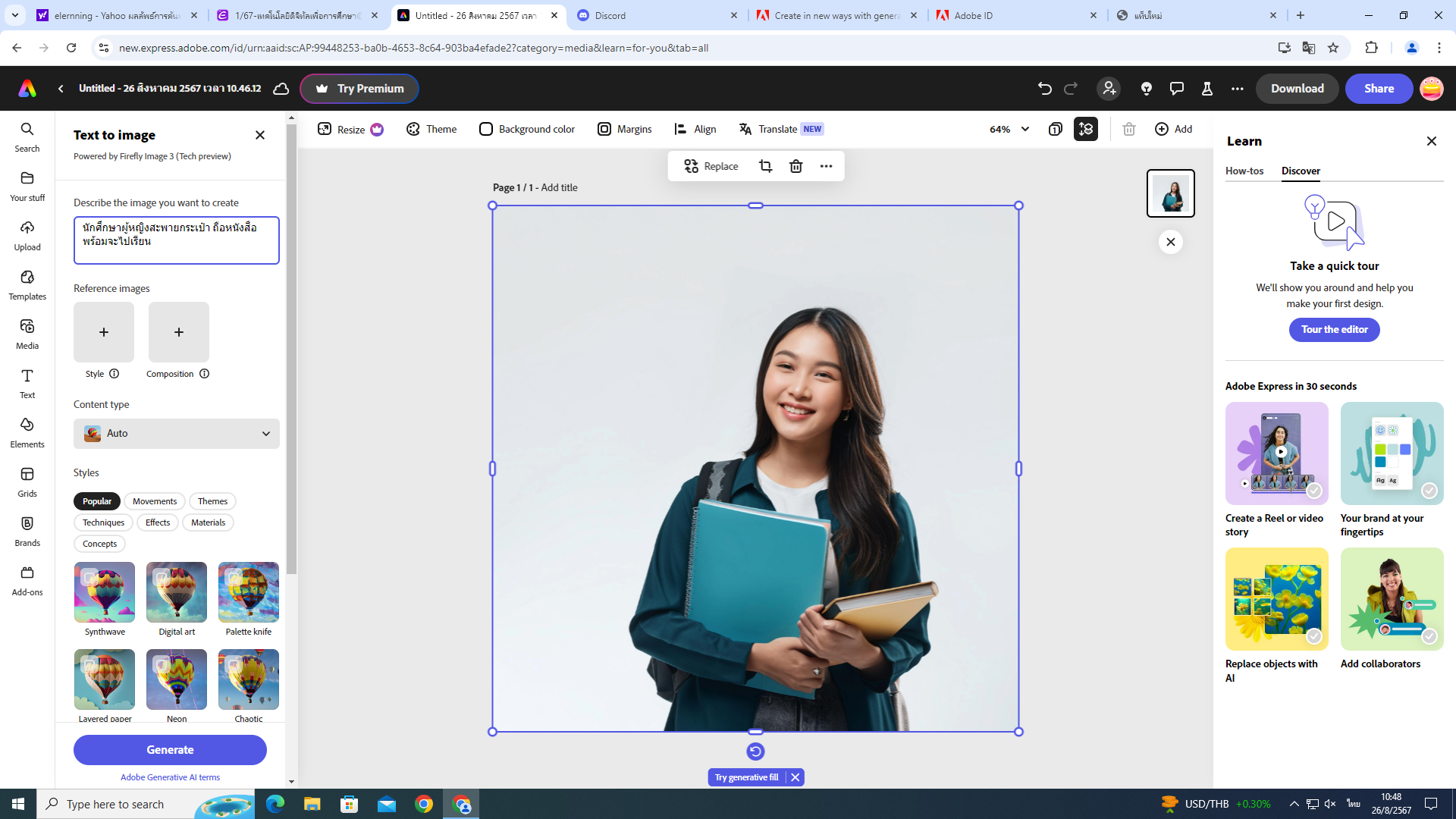This screenshot has height=819, width=1456.
Task: Open the 64% zoom level dropdown
Action: click(x=1009, y=130)
